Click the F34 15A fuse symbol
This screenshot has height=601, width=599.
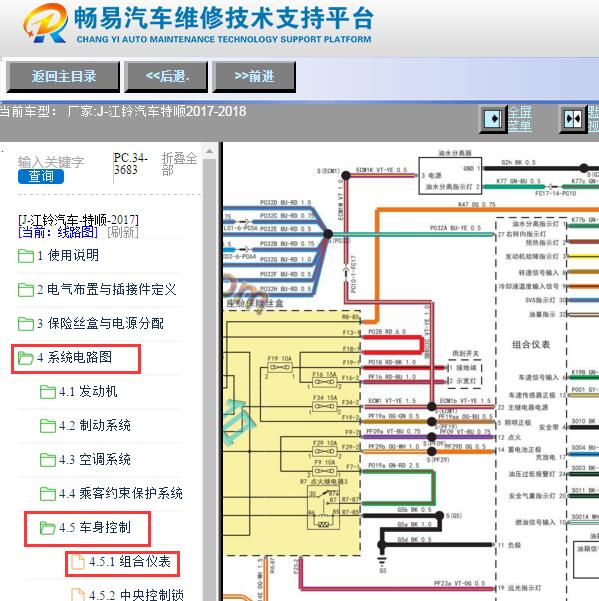click(324, 406)
